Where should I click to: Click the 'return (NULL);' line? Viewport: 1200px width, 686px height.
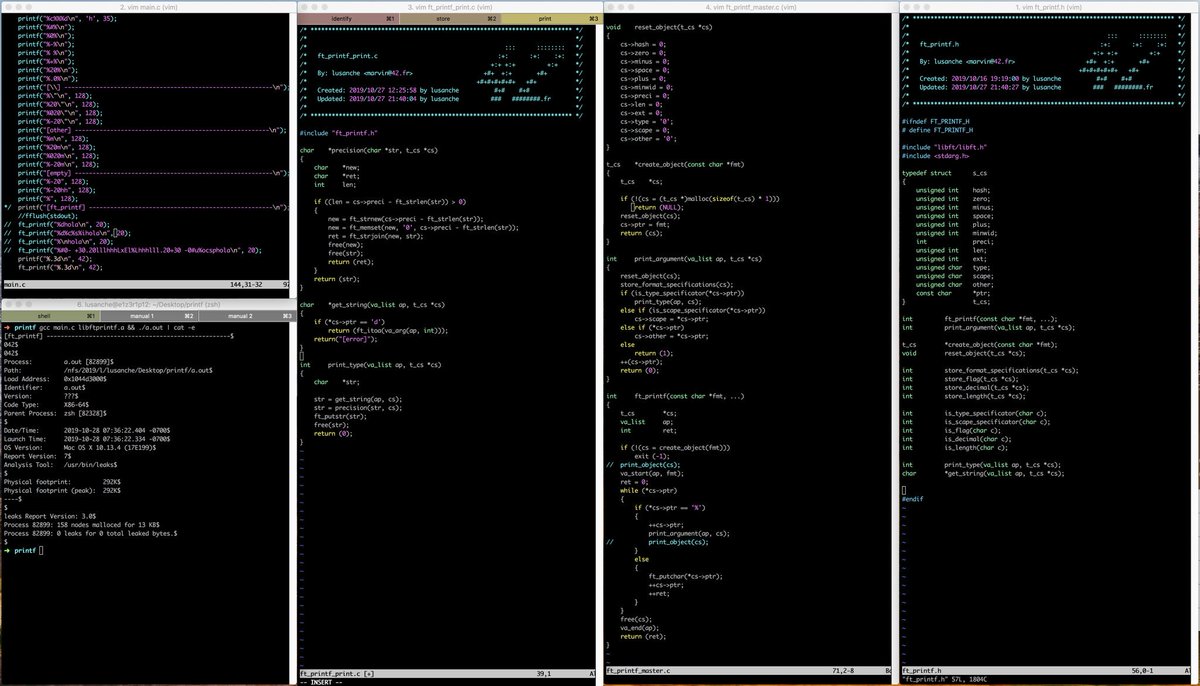pyautogui.click(x=659, y=207)
